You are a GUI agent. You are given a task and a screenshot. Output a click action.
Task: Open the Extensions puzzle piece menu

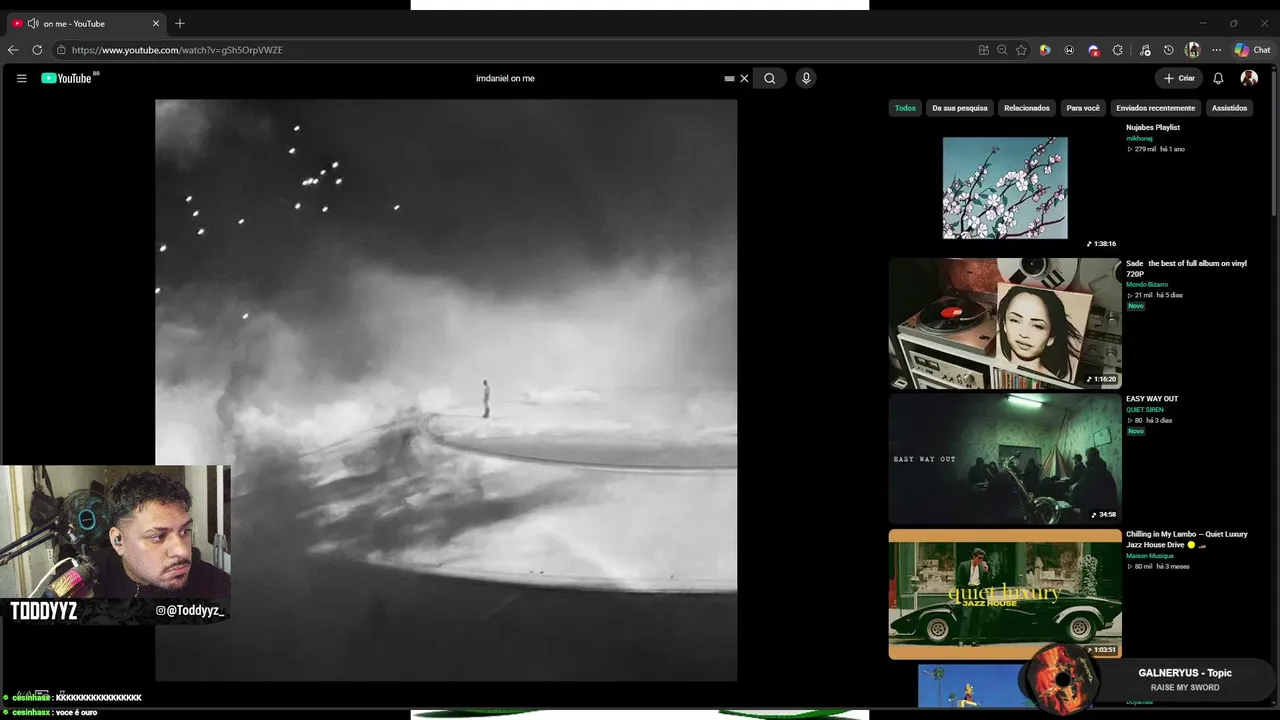(x=1118, y=50)
